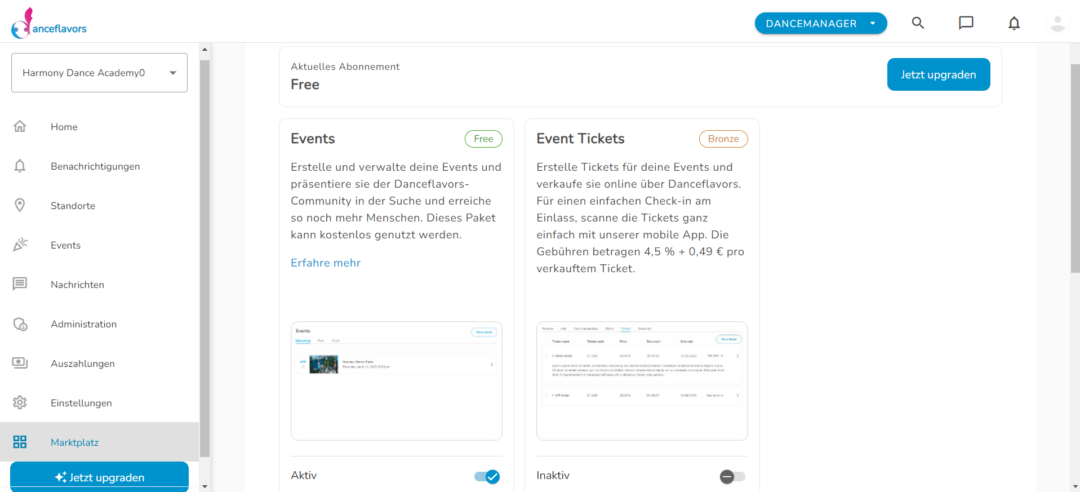Image resolution: width=1080 pixels, height=492 pixels.
Task: Open the chat messages icon in header
Action: [x=966, y=23]
